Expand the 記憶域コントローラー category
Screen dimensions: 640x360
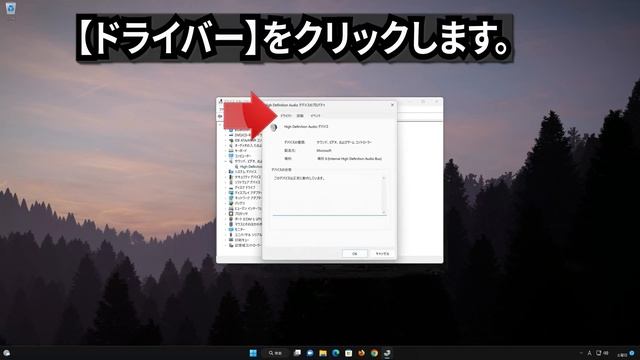pos(225,246)
